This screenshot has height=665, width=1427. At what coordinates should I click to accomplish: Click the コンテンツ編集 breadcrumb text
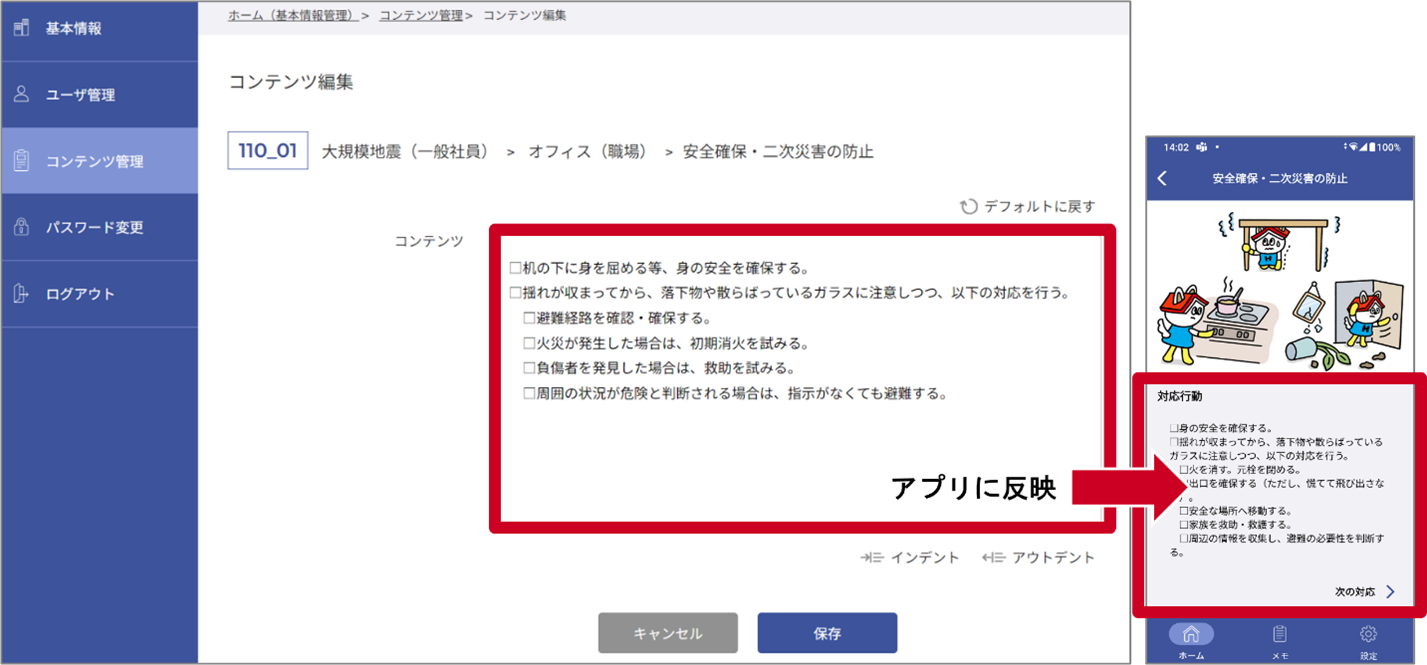pyautogui.click(x=525, y=16)
